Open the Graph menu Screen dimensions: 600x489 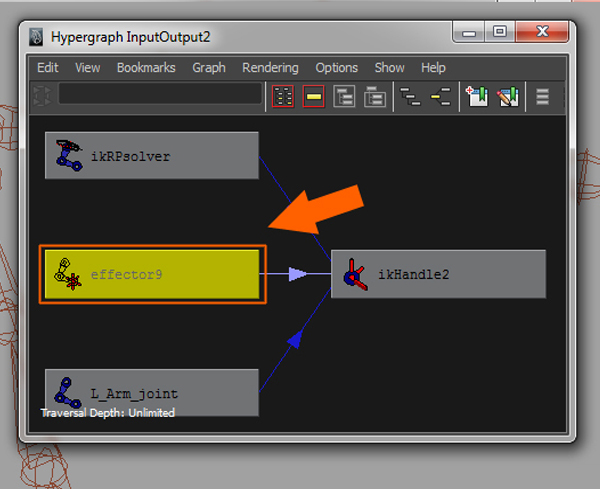209,68
